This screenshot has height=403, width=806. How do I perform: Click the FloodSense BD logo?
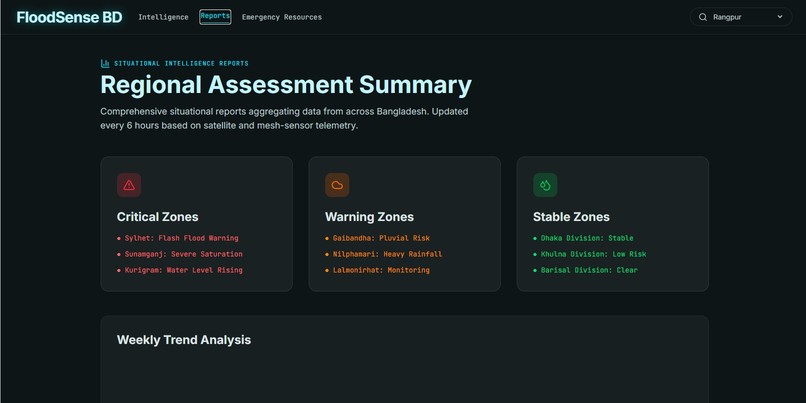coord(69,17)
